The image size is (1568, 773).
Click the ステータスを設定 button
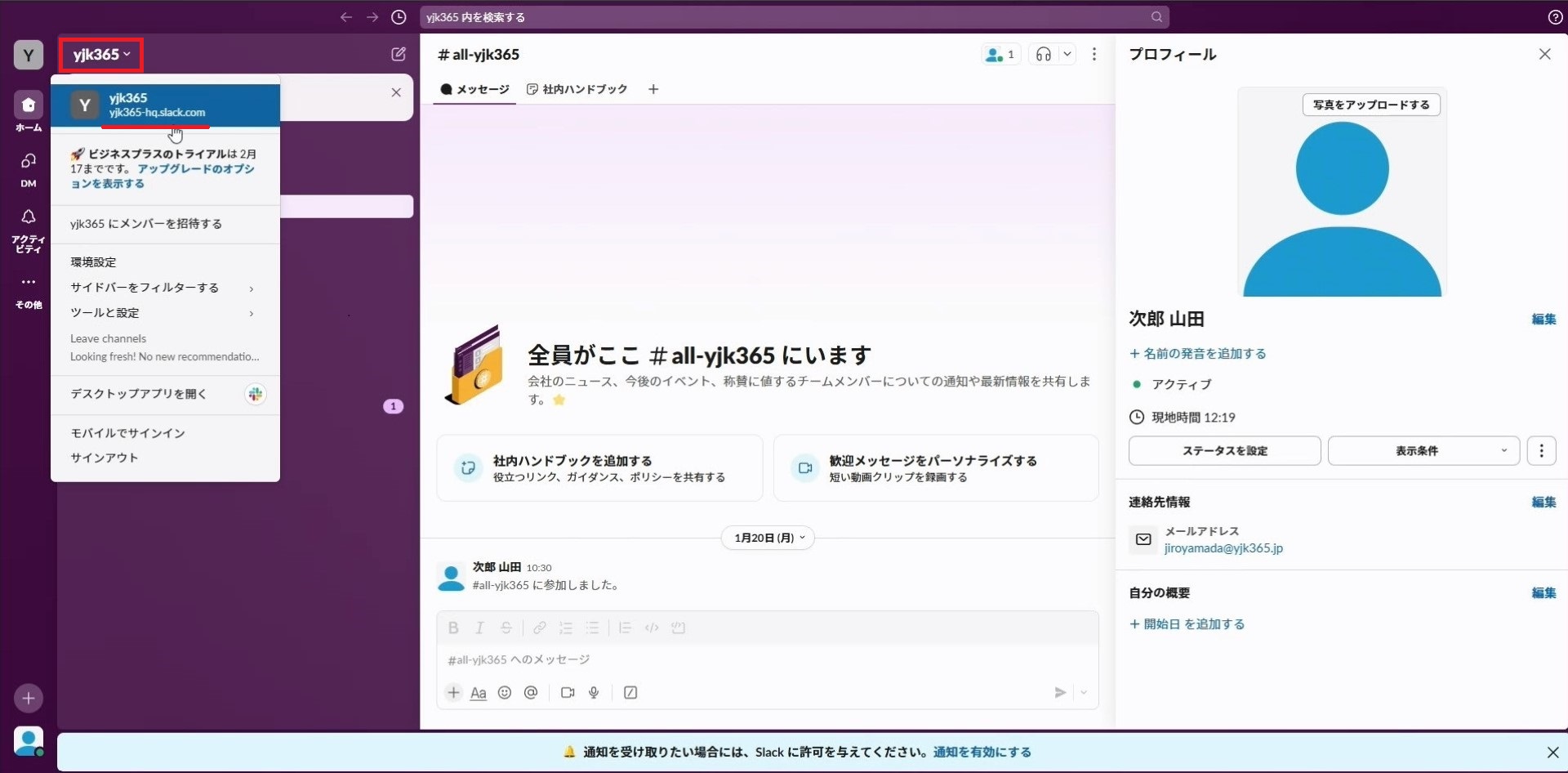coord(1224,451)
